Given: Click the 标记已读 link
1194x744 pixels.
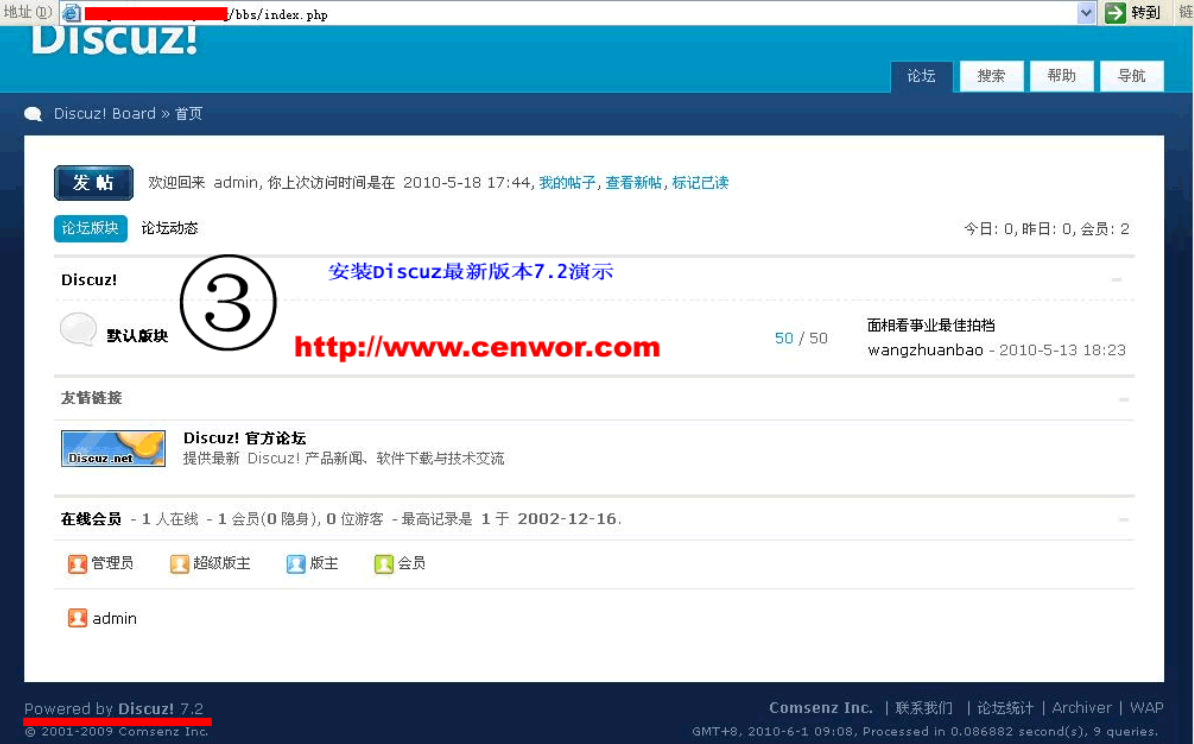Looking at the screenshot, I should (700, 183).
